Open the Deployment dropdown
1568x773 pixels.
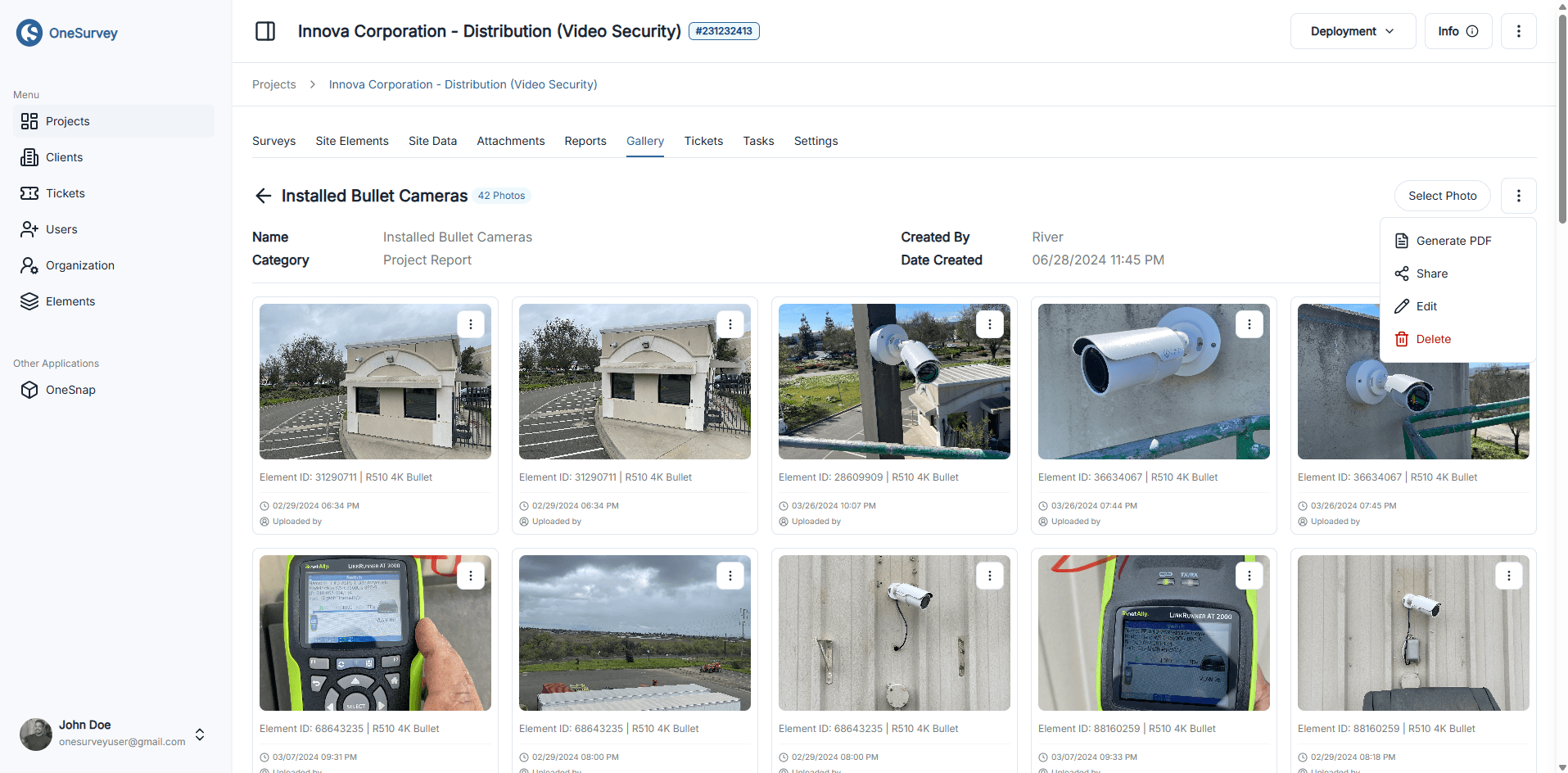[x=1351, y=30]
